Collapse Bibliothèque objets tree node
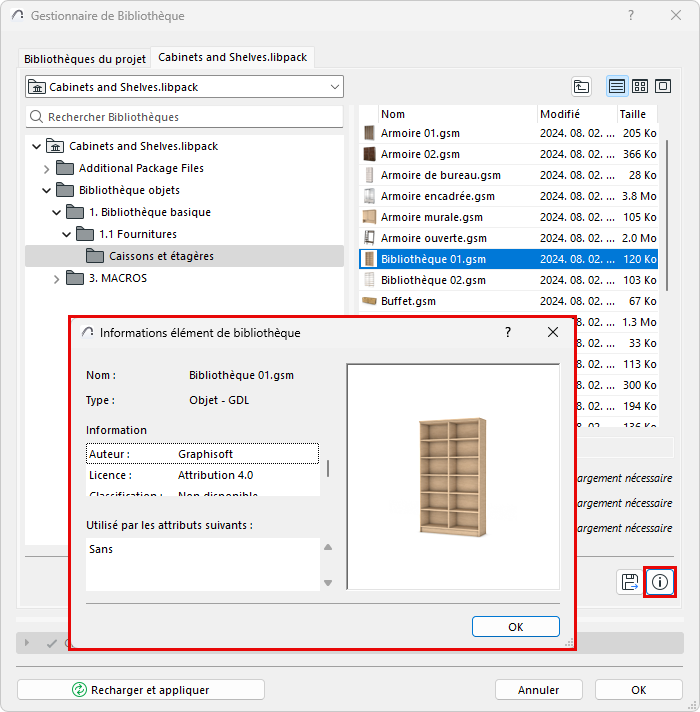Screen dimensions: 700x712 [46, 190]
